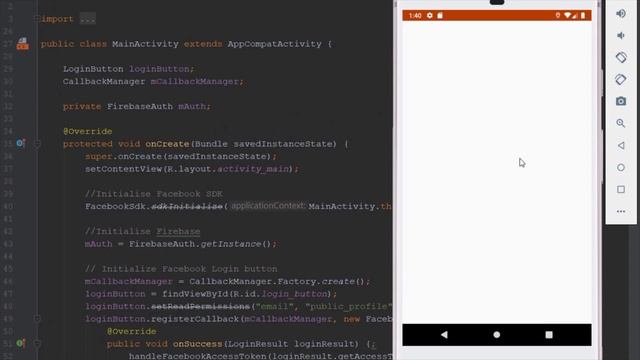The height and width of the screenshot is (360, 640).
Task: Click emulator toolbar Home circle icon
Action: point(621,167)
